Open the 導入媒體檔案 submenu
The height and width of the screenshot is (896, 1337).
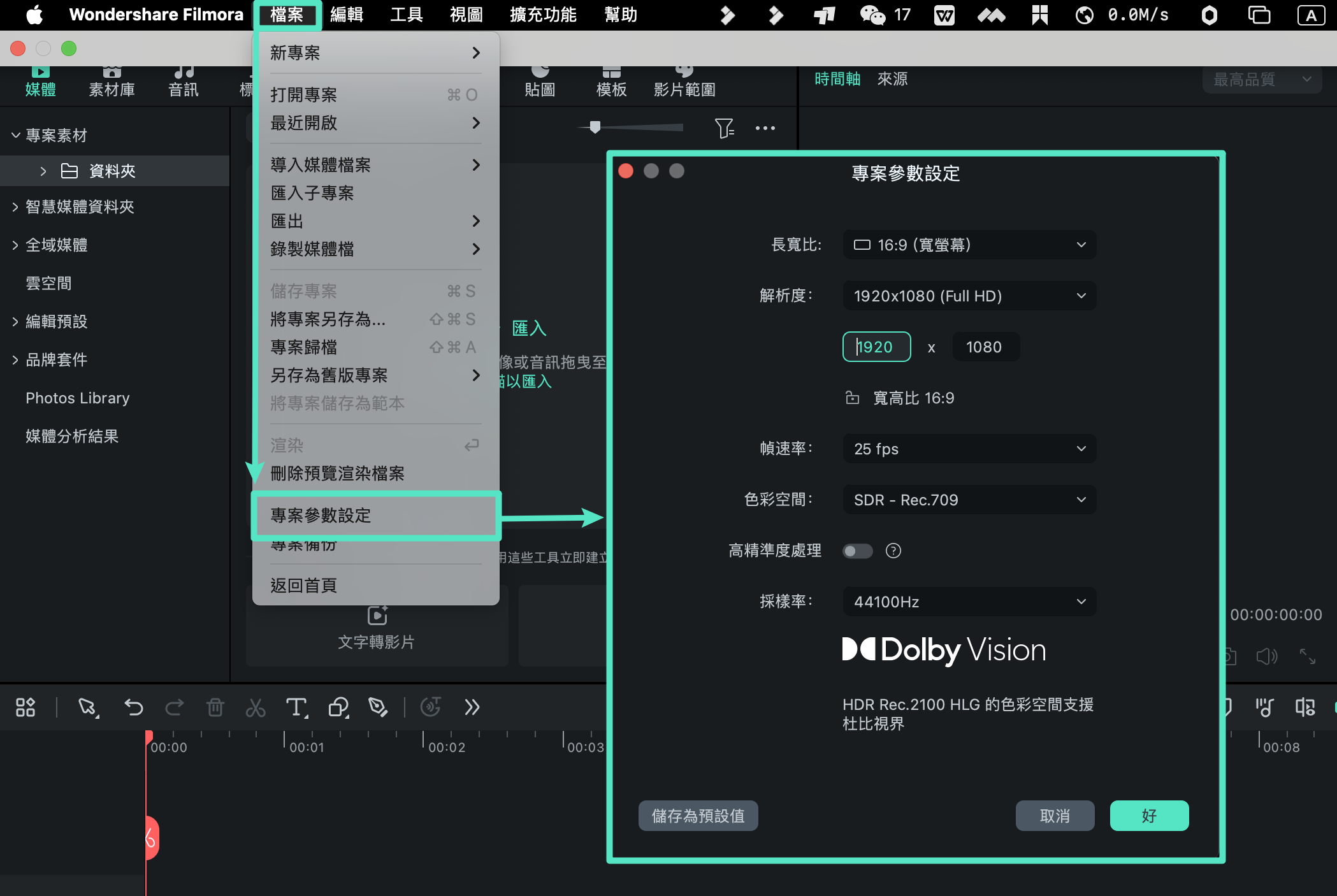376,164
